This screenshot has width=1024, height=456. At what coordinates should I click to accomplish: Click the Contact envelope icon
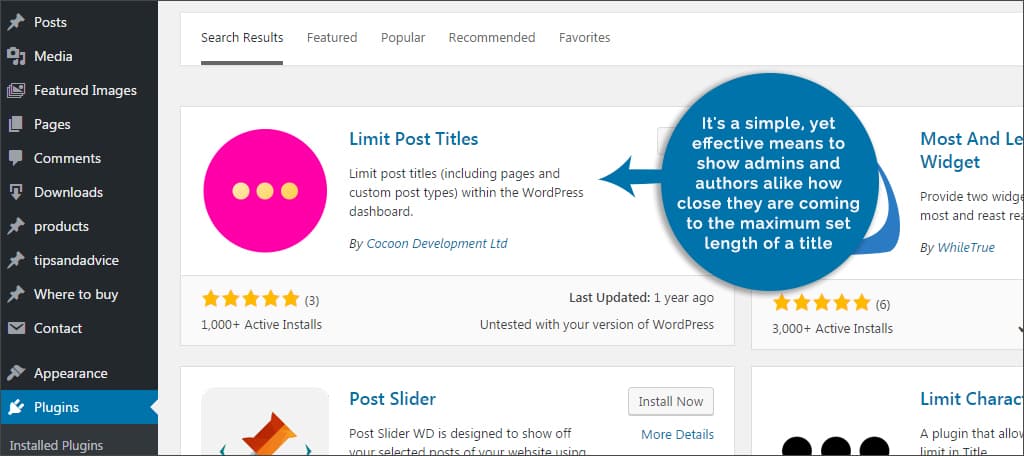click(16, 328)
